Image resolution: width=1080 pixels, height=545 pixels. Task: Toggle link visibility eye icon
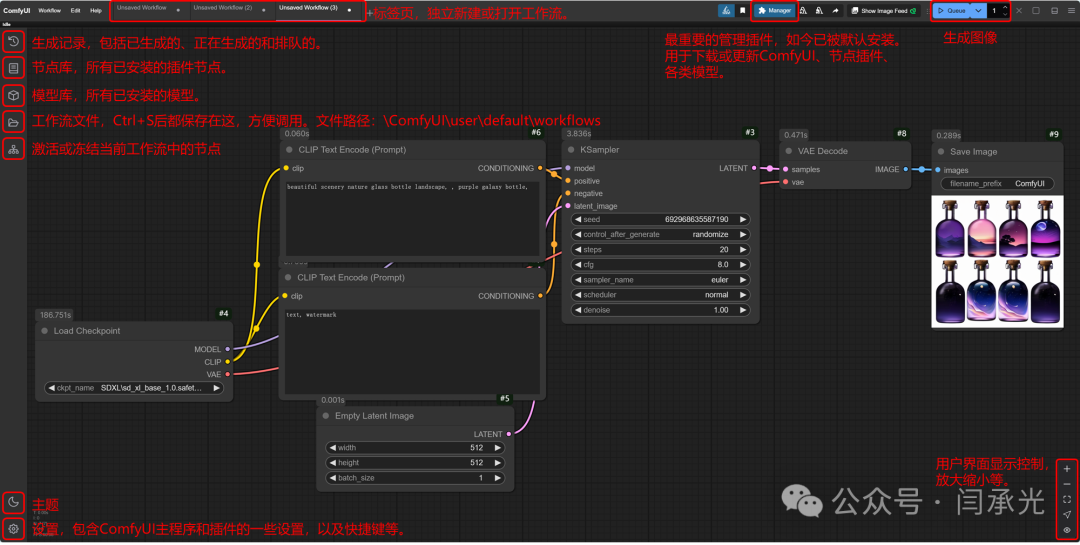pos(1067,530)
